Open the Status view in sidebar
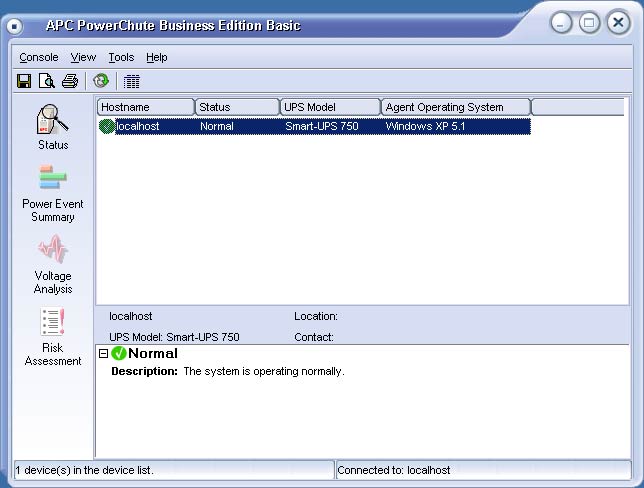 (53, 127)
